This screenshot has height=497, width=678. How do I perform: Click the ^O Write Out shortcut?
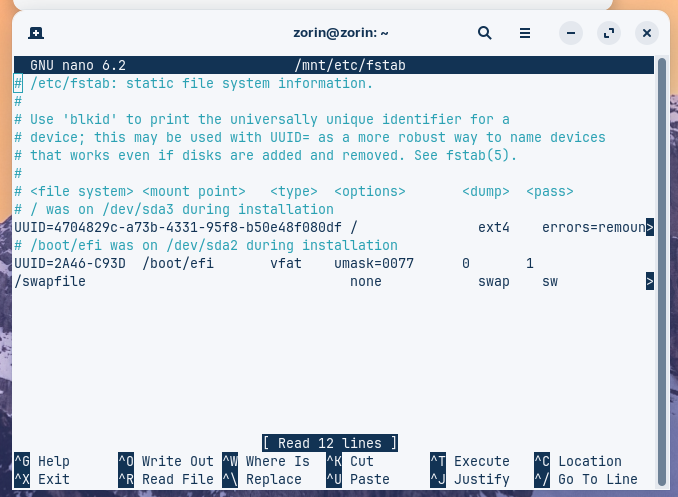(x=166, y=461)
